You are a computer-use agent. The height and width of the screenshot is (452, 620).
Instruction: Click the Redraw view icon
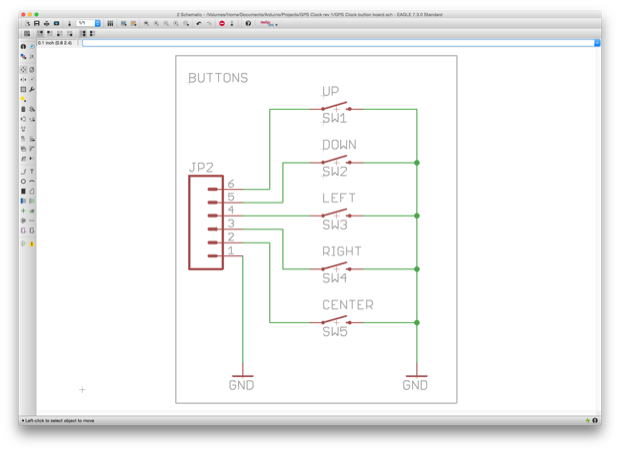tap(176, 24)
